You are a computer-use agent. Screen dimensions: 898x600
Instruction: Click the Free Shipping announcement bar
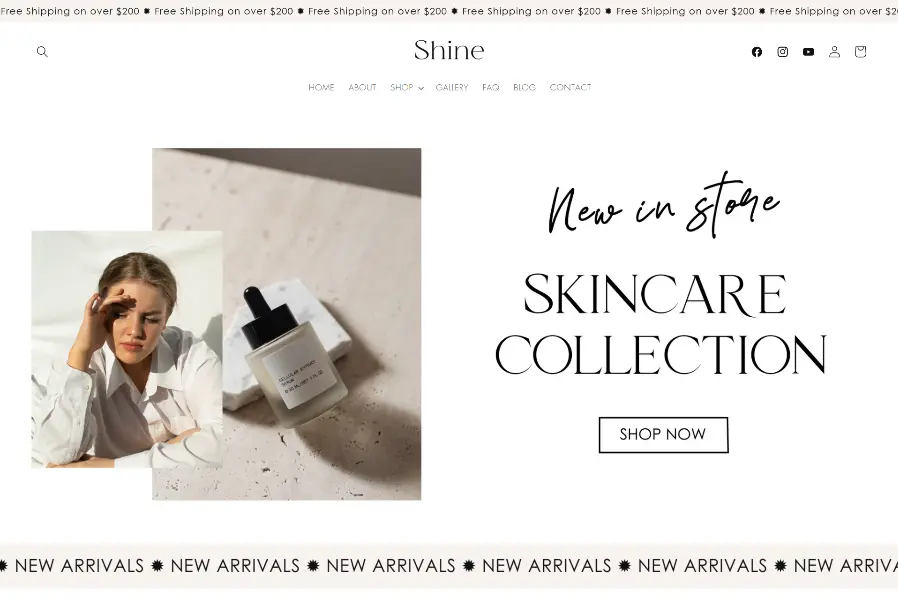tap(449, 11)
